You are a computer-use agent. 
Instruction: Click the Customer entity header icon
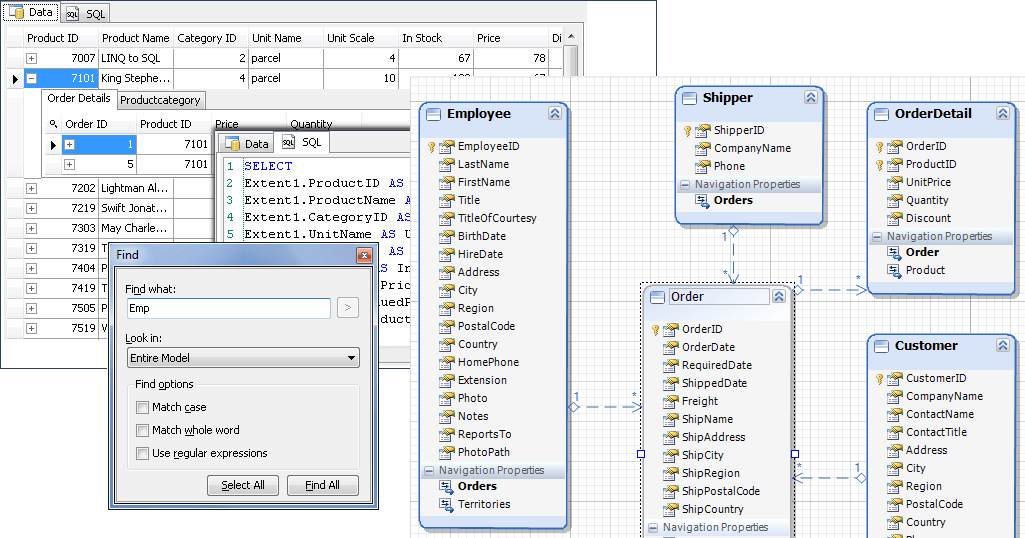[882, 346]
